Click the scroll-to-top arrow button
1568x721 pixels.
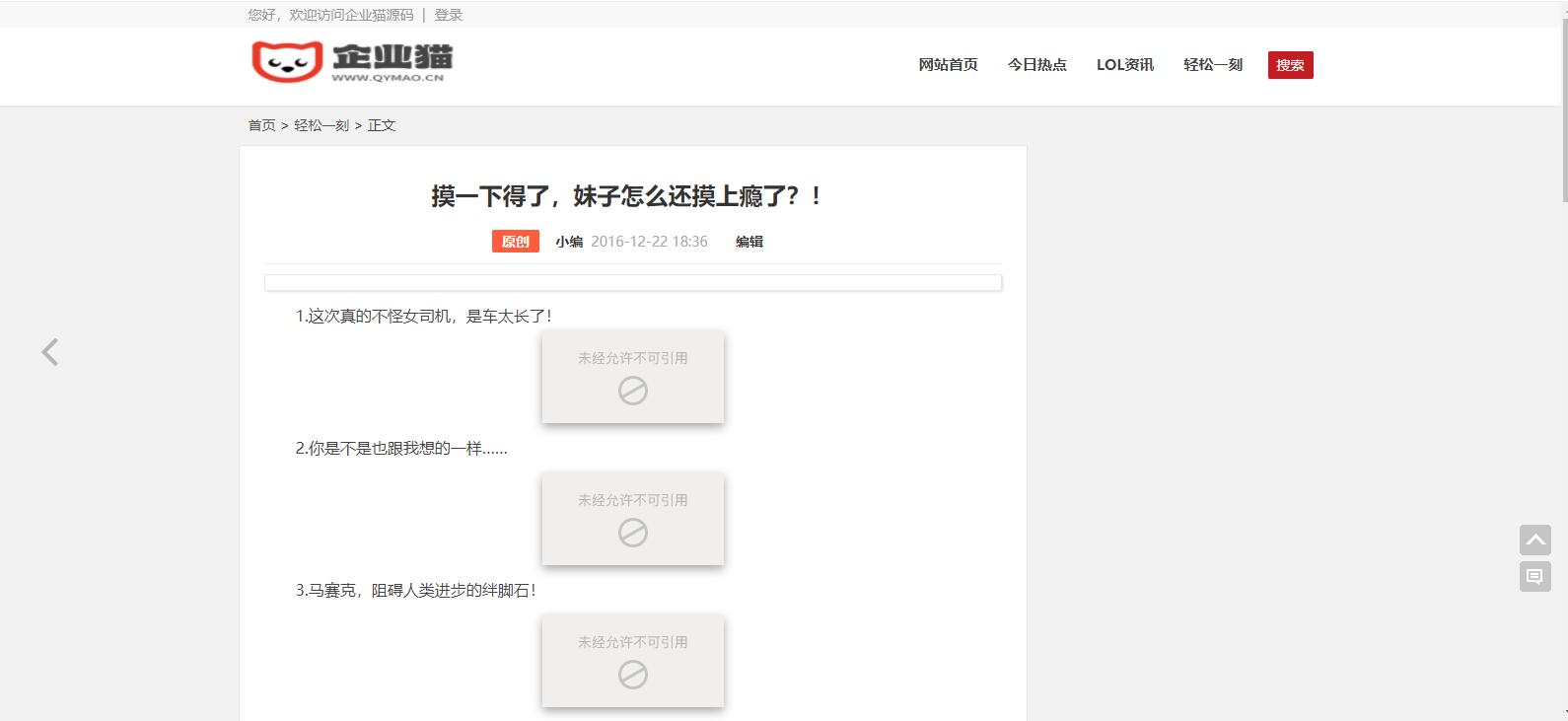[1534, 540]
